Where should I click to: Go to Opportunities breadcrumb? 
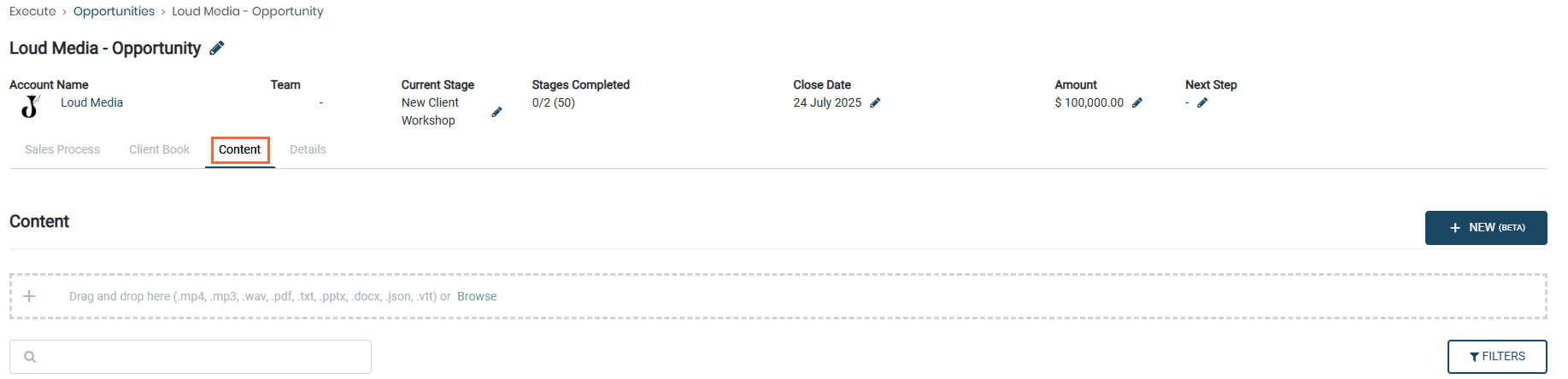(114, 11)
